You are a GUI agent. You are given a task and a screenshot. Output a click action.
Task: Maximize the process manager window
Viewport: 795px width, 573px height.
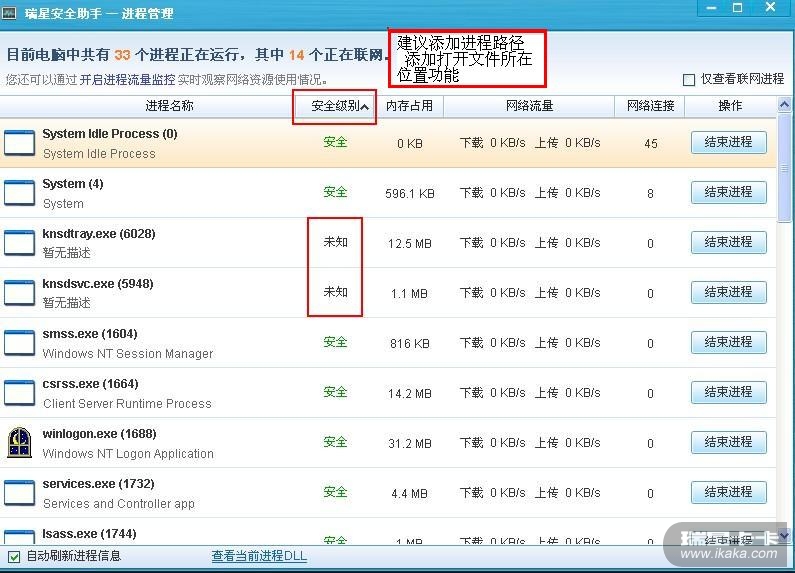(x=738, y=8)
